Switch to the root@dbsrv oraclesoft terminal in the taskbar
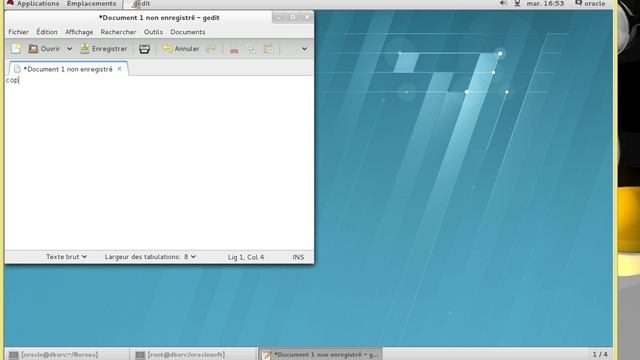This screenshot has width=640, height=360. [194, 355]
